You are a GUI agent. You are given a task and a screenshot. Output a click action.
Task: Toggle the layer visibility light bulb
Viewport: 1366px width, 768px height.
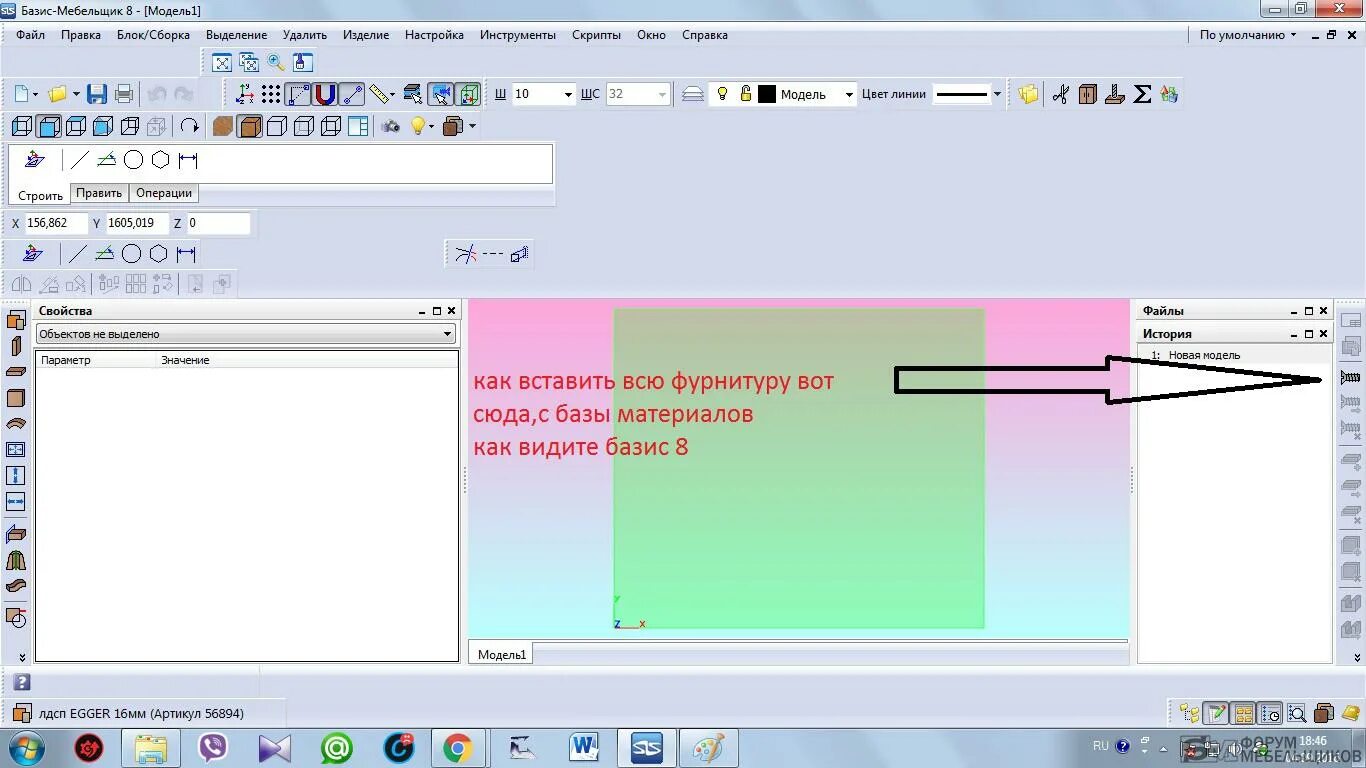pyautogui.click(x=723, y=94)
